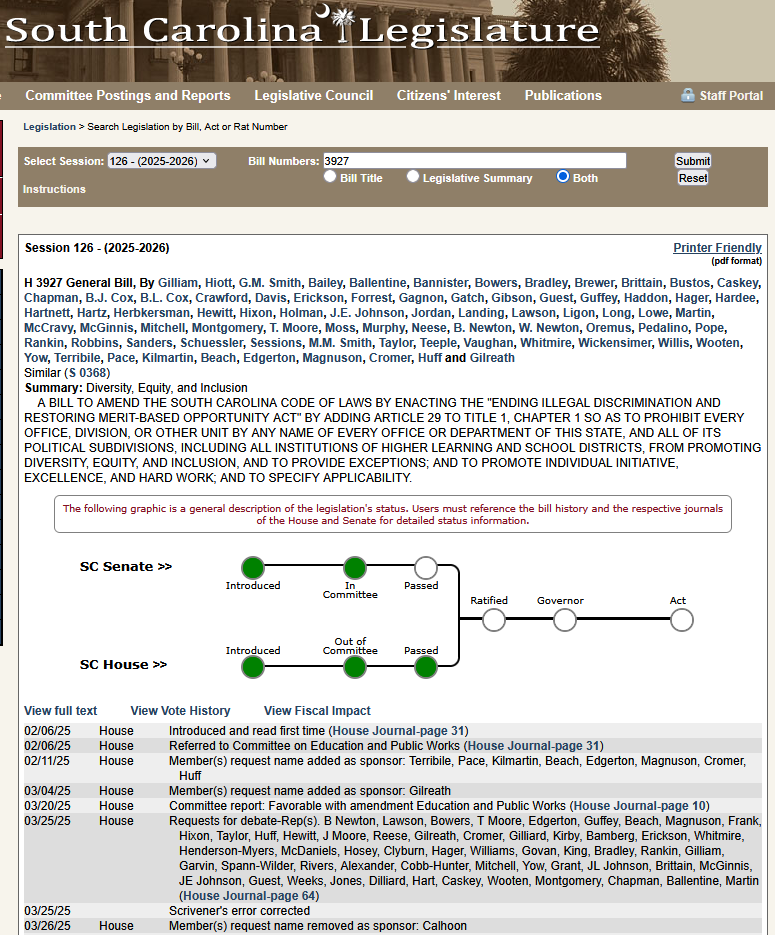Image resolution: width=775 pixels, height=935 pixels.
Task: Select the Bill Title radio button
Action: point(330,177)
